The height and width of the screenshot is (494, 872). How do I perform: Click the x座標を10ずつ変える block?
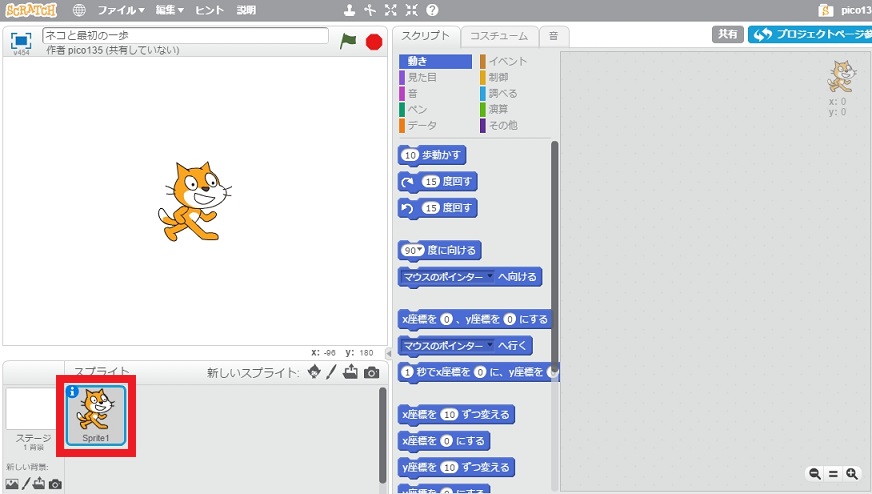click(457, 414)
